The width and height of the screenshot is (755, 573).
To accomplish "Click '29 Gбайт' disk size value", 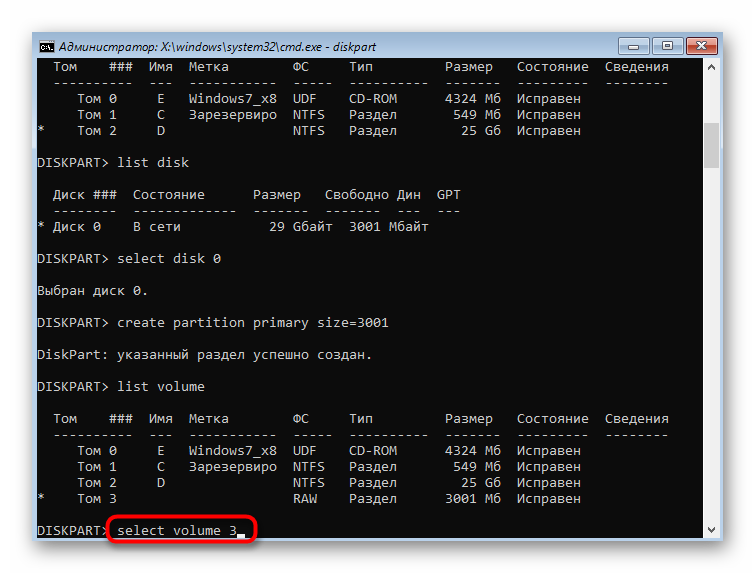I will pos(300,227).
